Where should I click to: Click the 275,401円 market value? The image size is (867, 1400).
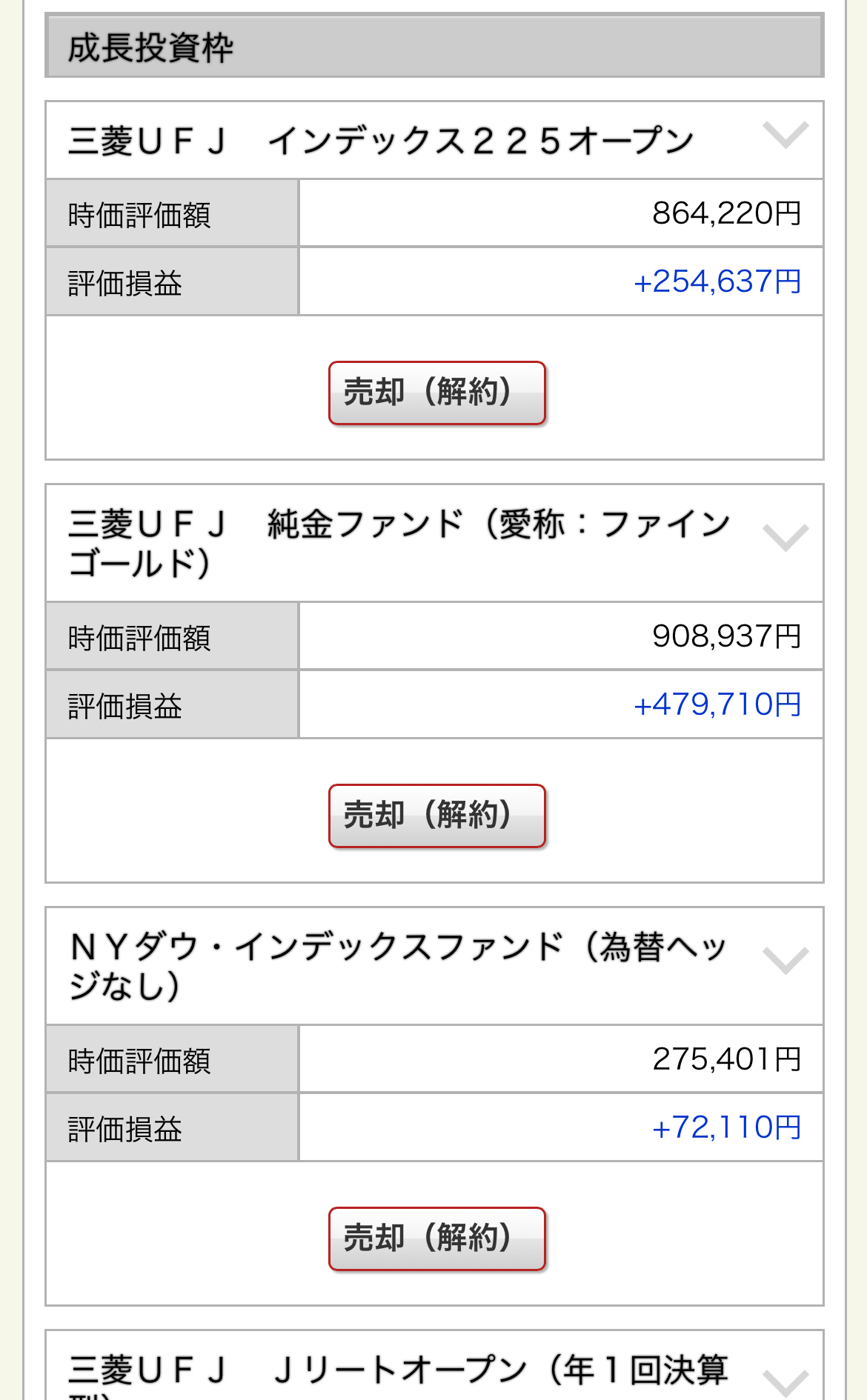pyautogui.click(x=726, y=1059)
